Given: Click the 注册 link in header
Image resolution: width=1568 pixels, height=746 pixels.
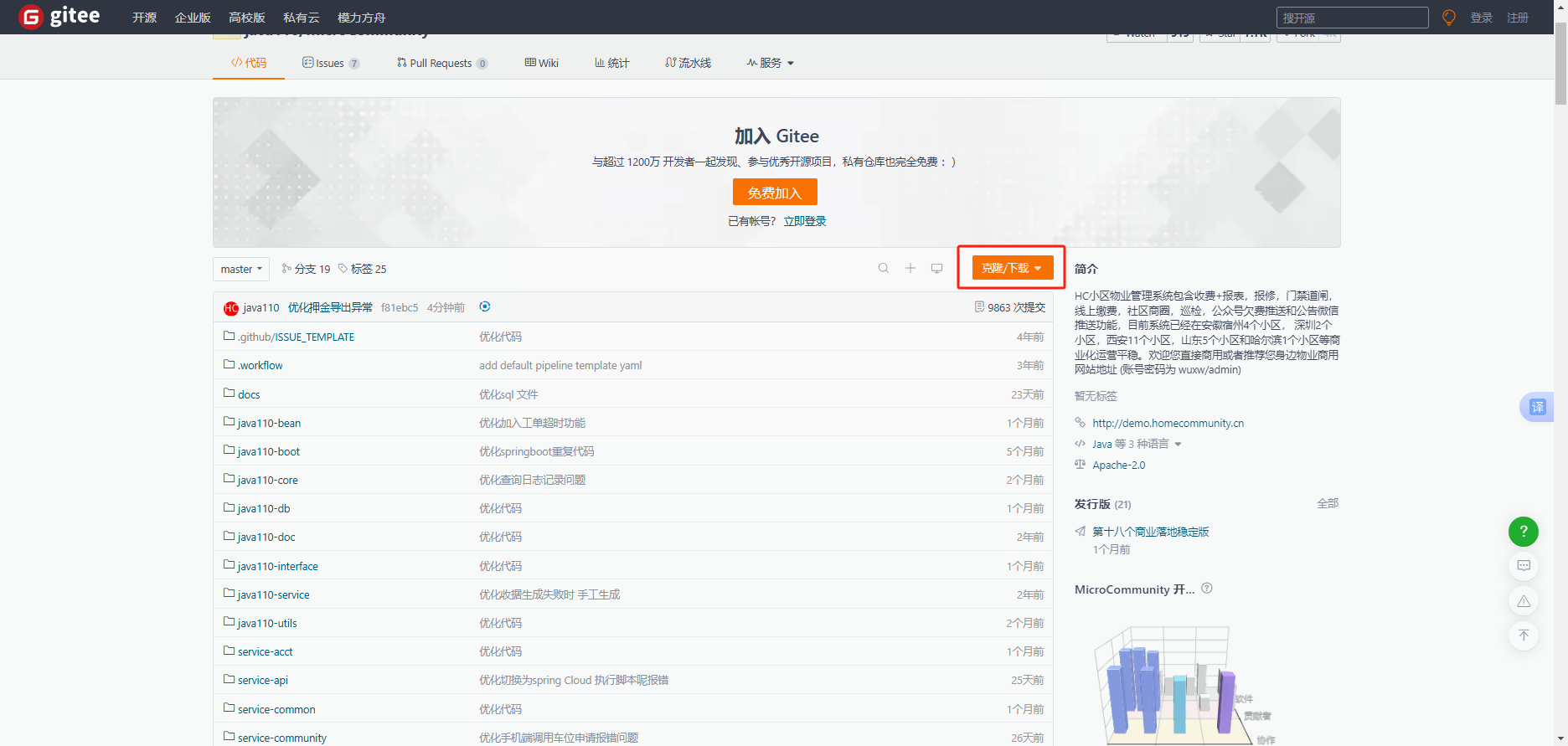Looking at the screenshot, I should click(x=1518, y=18).
